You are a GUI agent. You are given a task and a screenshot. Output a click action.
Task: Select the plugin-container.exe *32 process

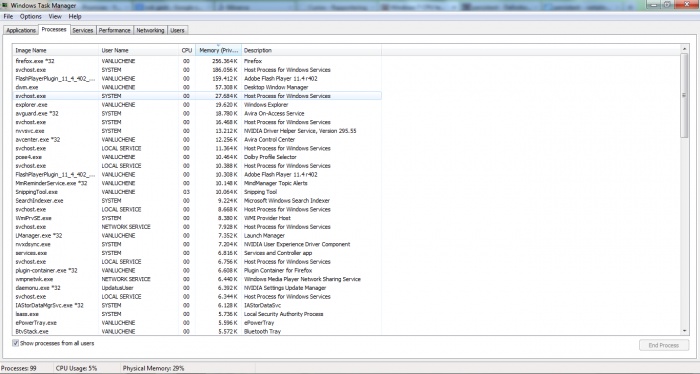click(197, 270)
